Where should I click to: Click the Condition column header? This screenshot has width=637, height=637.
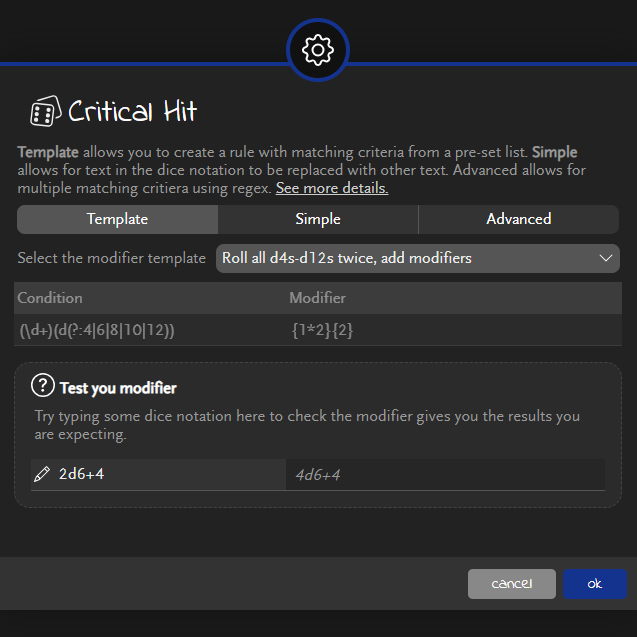point(50,298)
